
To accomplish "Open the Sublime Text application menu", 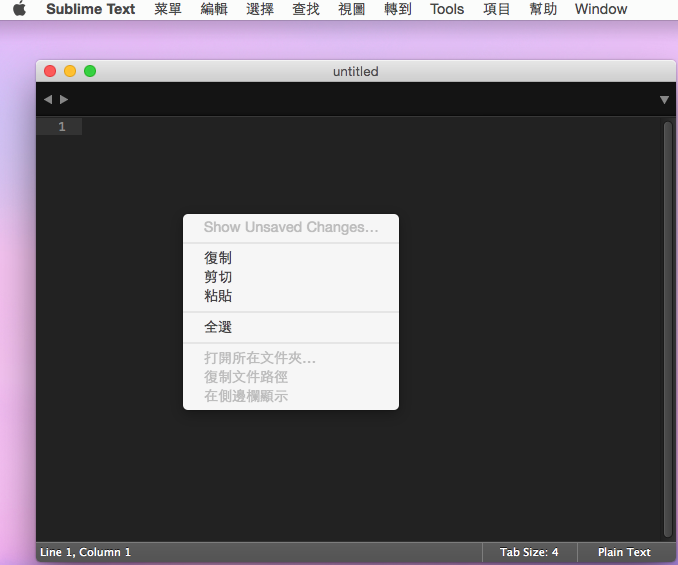I will (90, 9).
